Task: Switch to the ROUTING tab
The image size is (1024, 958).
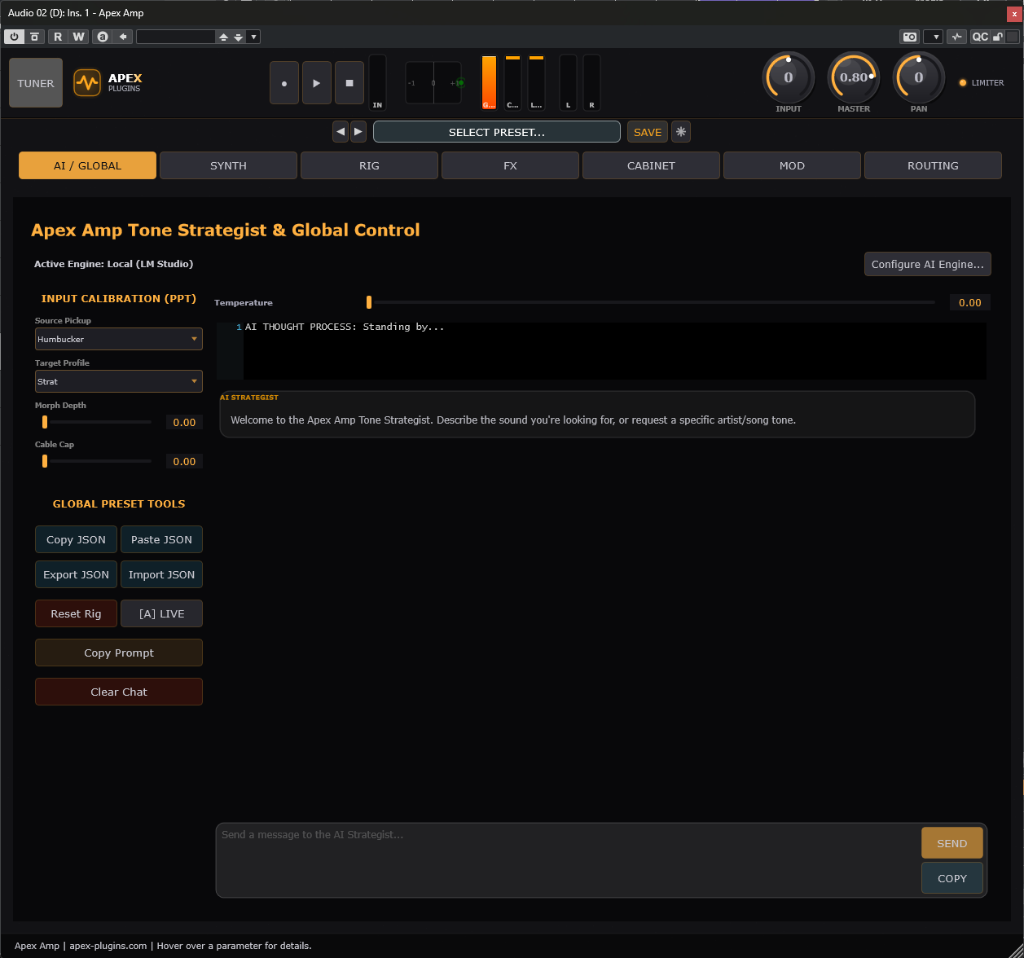Action: tap(933, 165)
